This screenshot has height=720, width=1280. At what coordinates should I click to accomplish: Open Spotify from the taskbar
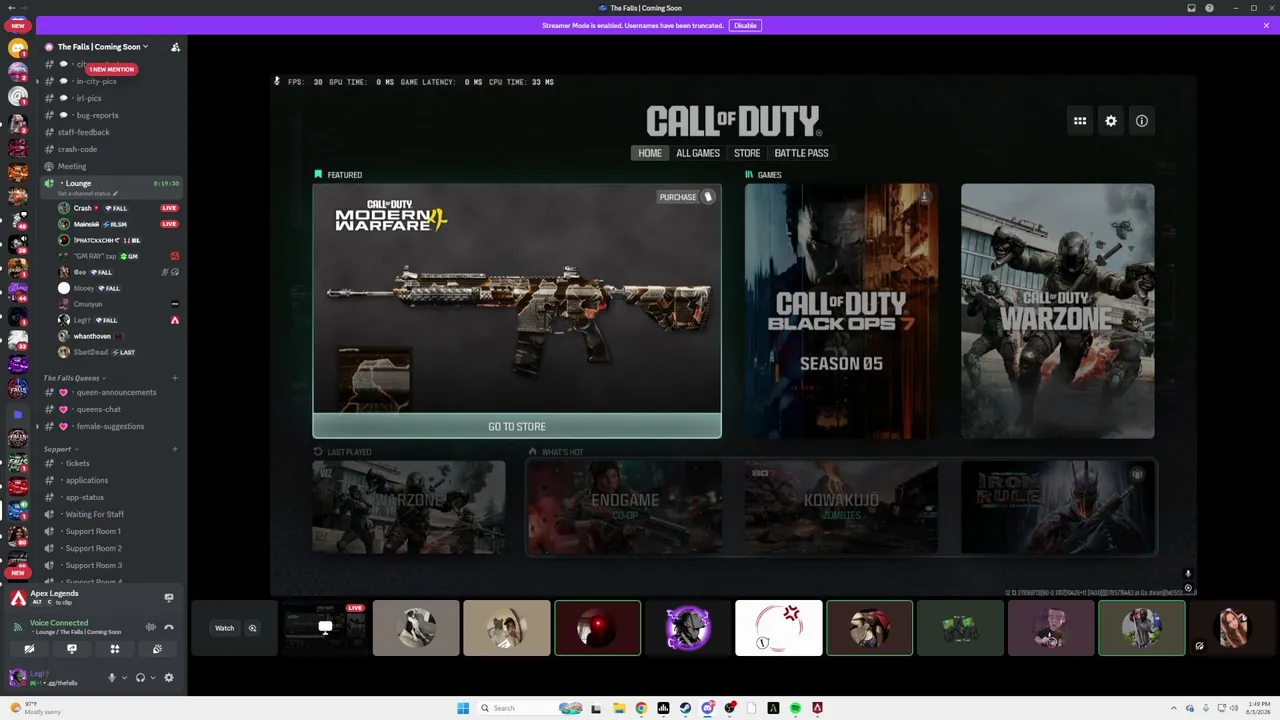coord(795,708)
